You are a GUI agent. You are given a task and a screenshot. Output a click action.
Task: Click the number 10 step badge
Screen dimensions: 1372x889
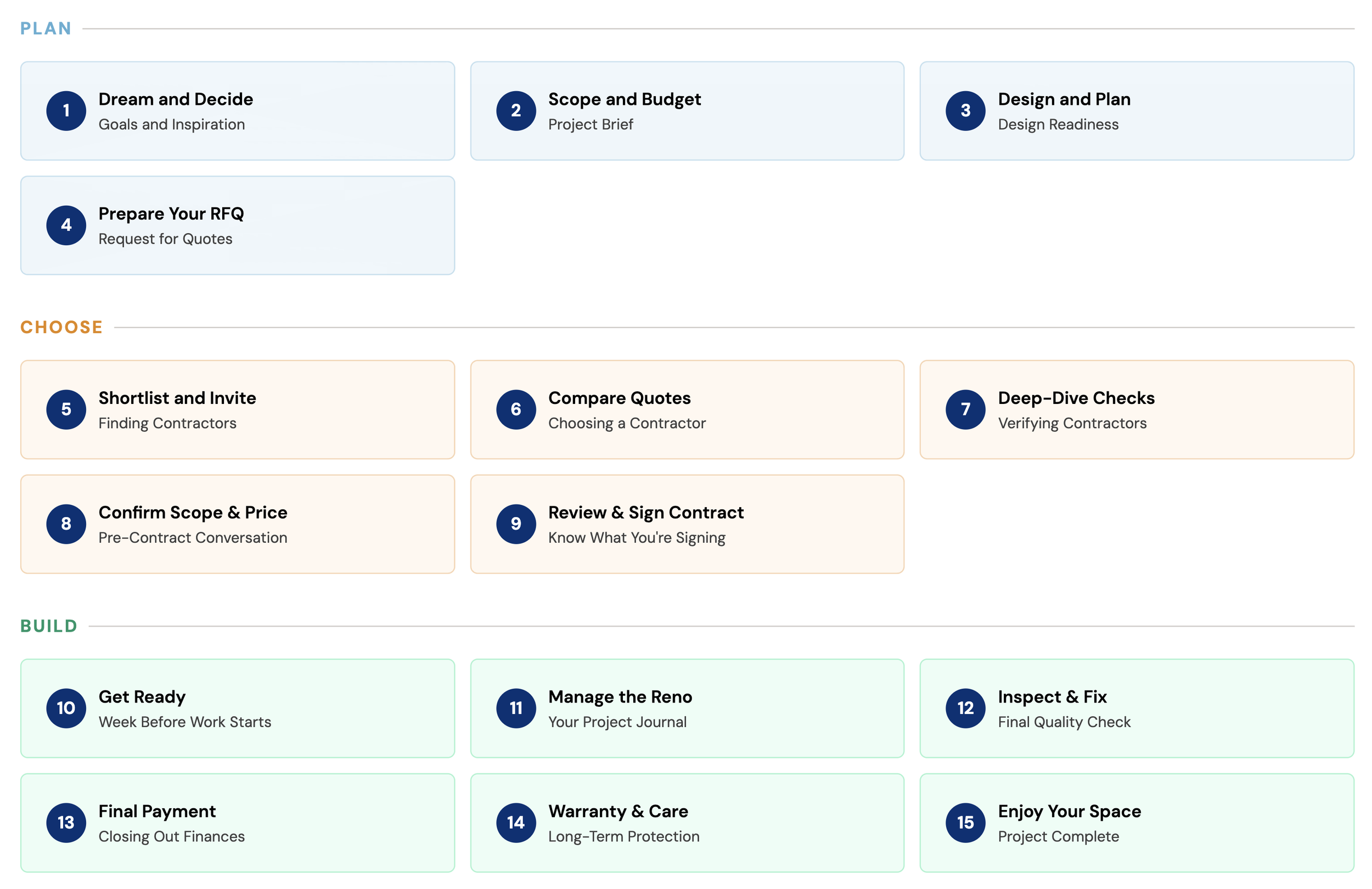pyautogui.click(x=66, y=708)
